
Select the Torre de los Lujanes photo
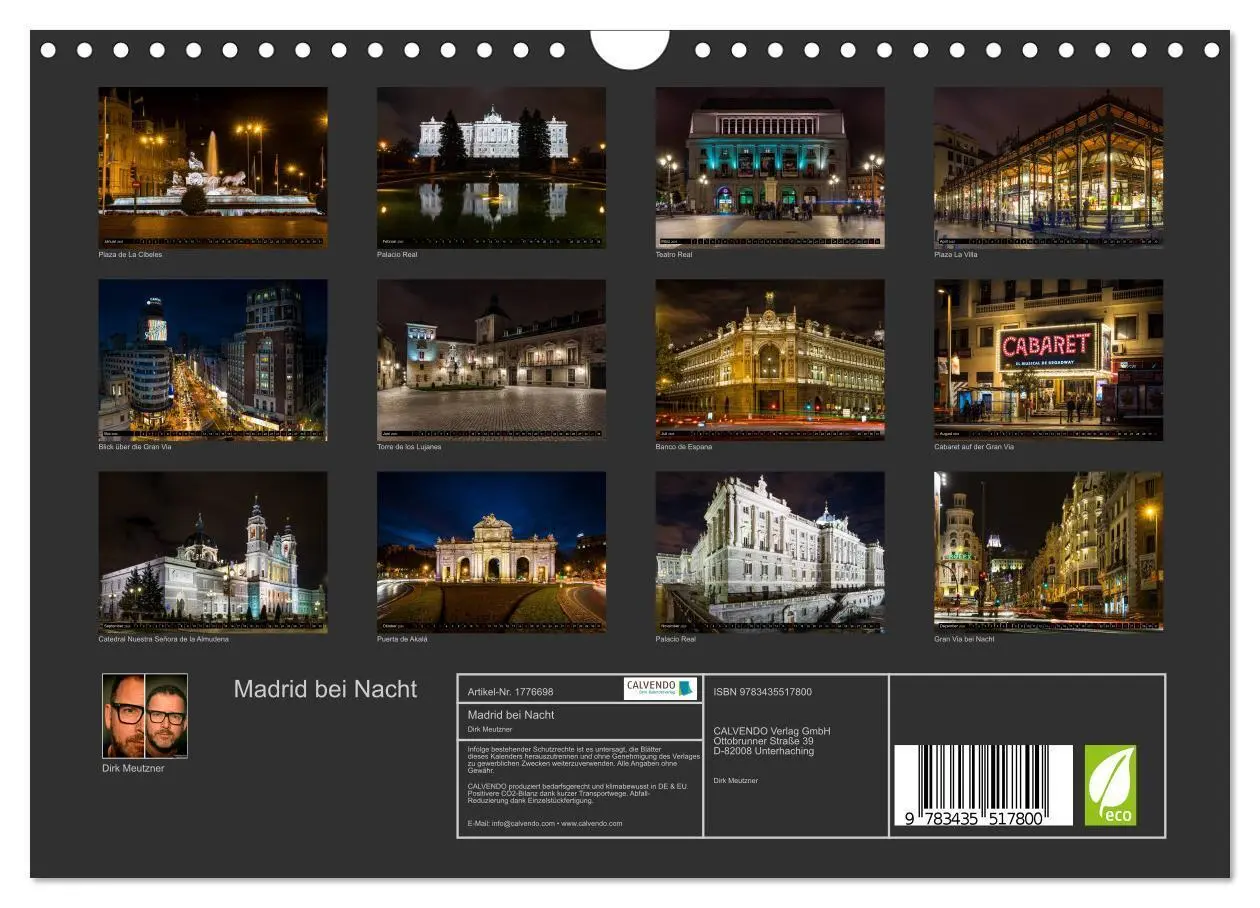(x=491, y=360)
